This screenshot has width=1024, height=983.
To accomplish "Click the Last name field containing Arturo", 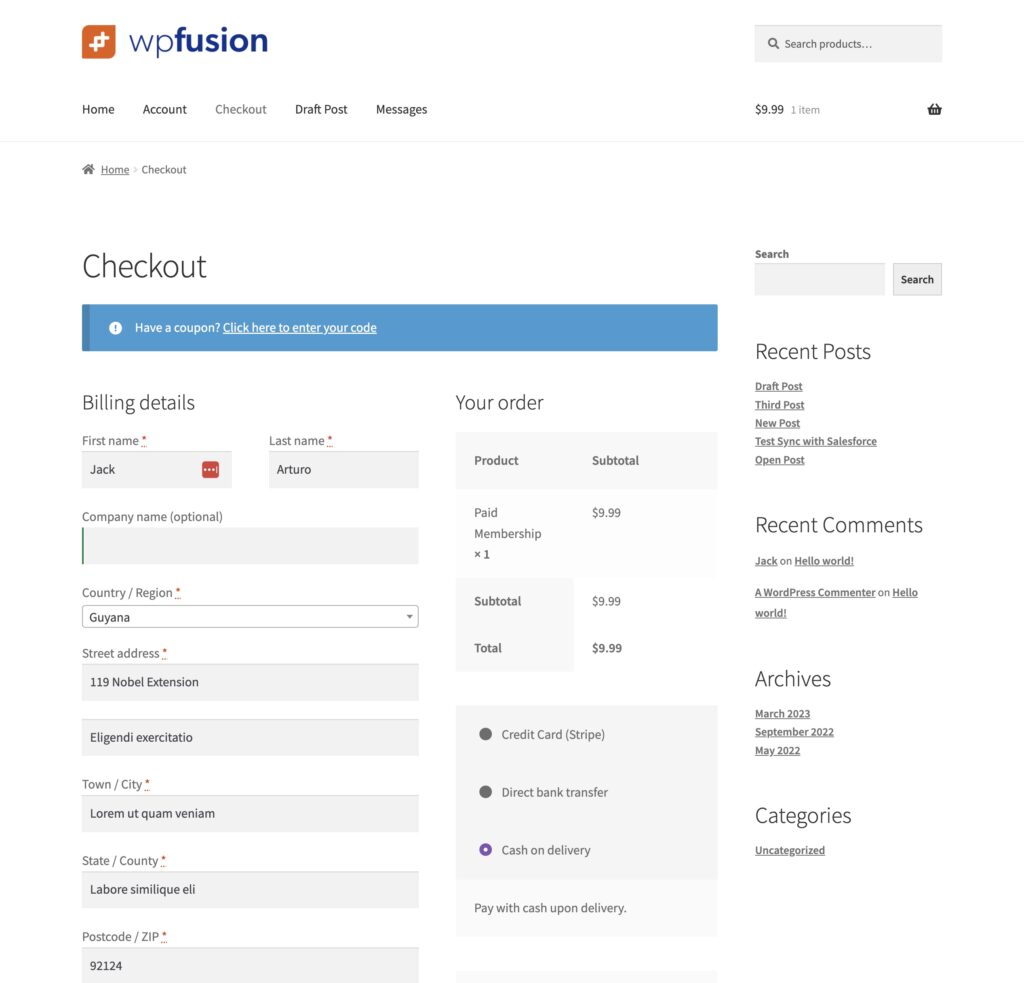I will (x=344, y=470).
